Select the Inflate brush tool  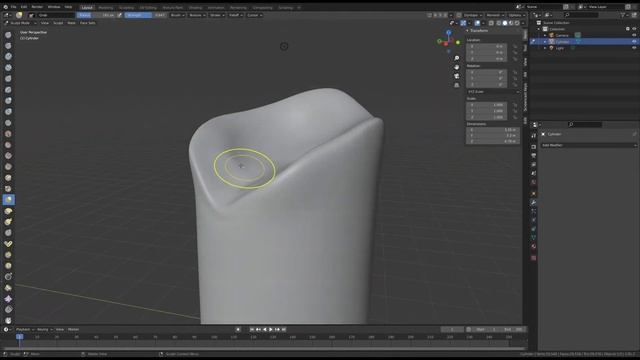[x=8, y=101]
